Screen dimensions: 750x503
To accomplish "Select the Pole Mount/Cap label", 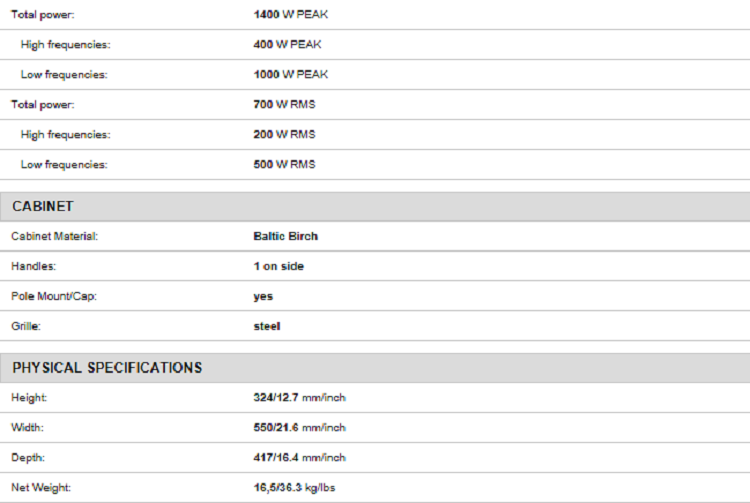I will click(x=54, y=296).
